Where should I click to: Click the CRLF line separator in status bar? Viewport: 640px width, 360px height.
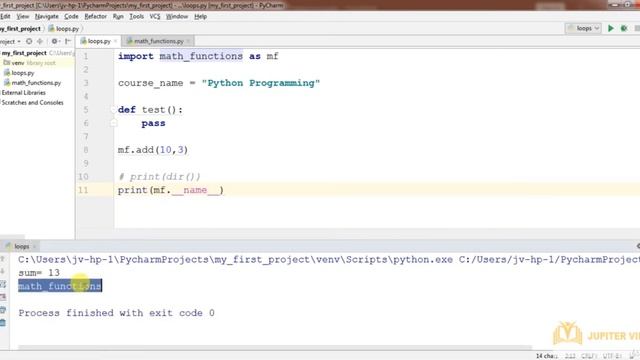(589, 356)
